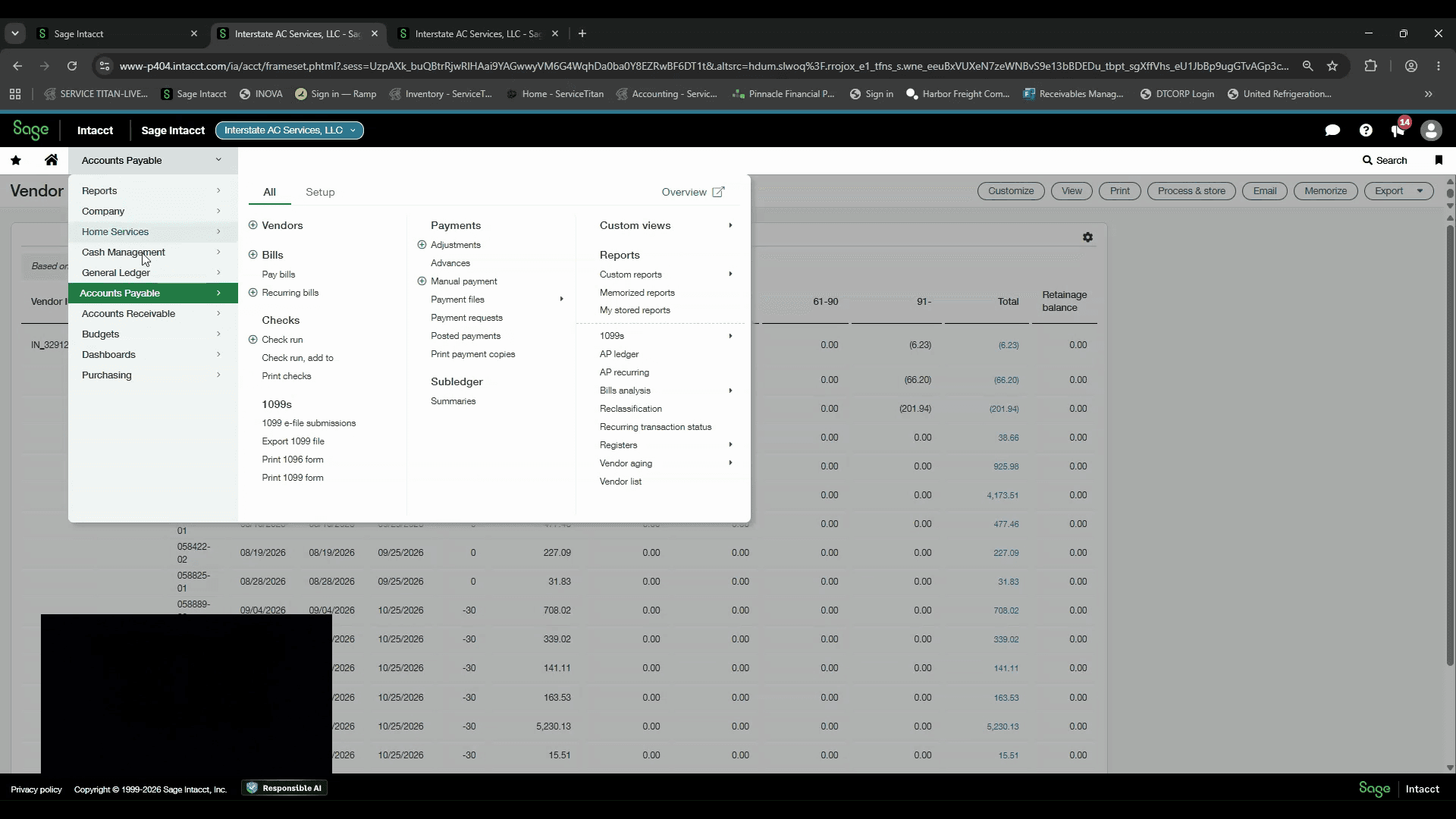The width and height of the screenshot is (1456, 819).
Task: Click the Memorize button
Action: pos(1326,191)
